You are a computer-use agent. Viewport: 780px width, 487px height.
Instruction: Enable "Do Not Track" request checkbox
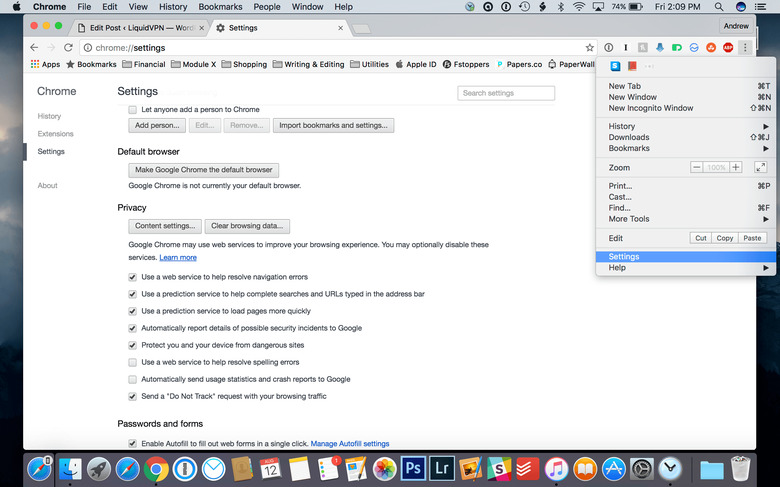coord(133,397)
